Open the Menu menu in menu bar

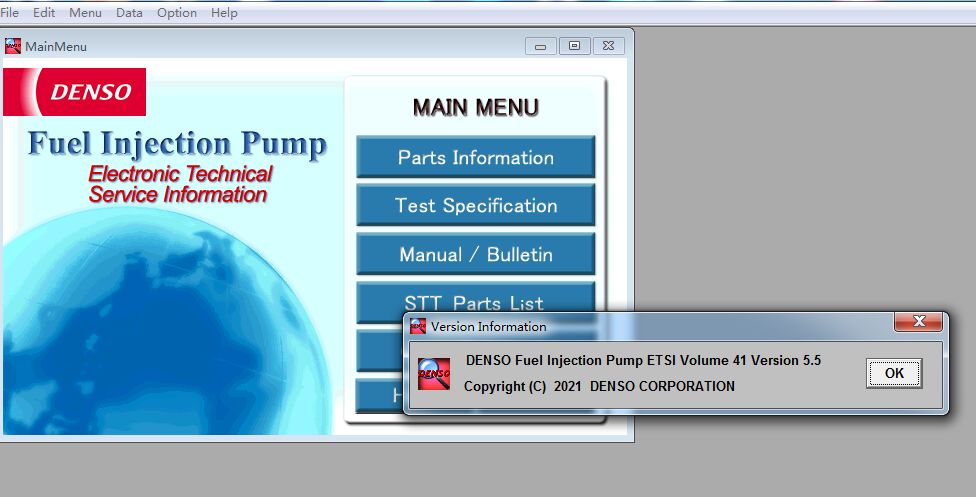tap(85, 12)
